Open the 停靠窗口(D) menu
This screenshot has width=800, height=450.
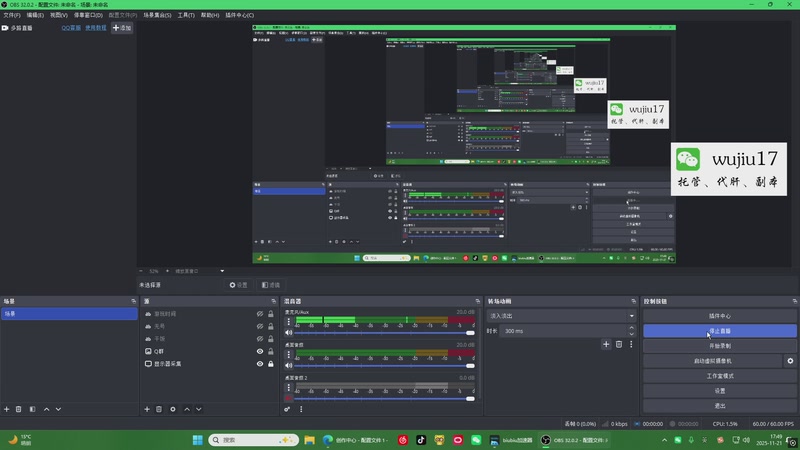[x=88, y=15]
